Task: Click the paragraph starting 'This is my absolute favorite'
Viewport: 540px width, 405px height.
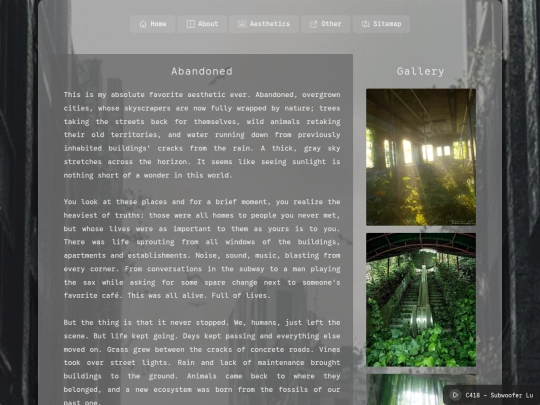Action: click(x=202, y=135)
